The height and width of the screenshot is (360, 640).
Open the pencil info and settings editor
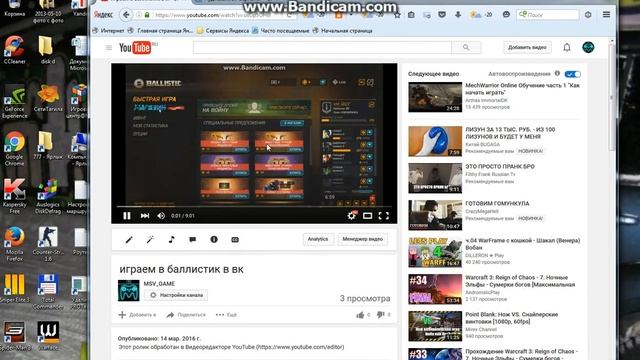(129, 240)
